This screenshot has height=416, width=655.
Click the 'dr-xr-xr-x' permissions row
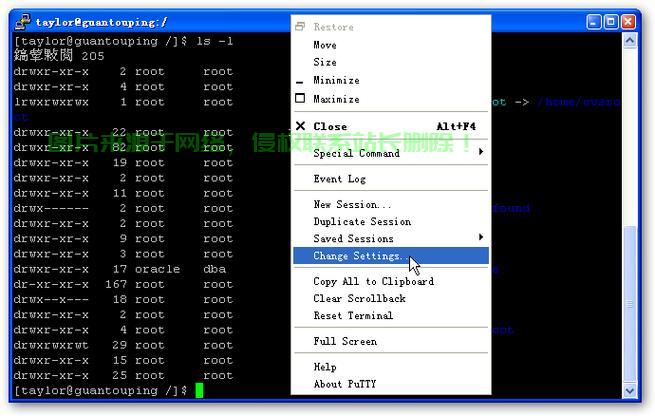tap(51, 284)
